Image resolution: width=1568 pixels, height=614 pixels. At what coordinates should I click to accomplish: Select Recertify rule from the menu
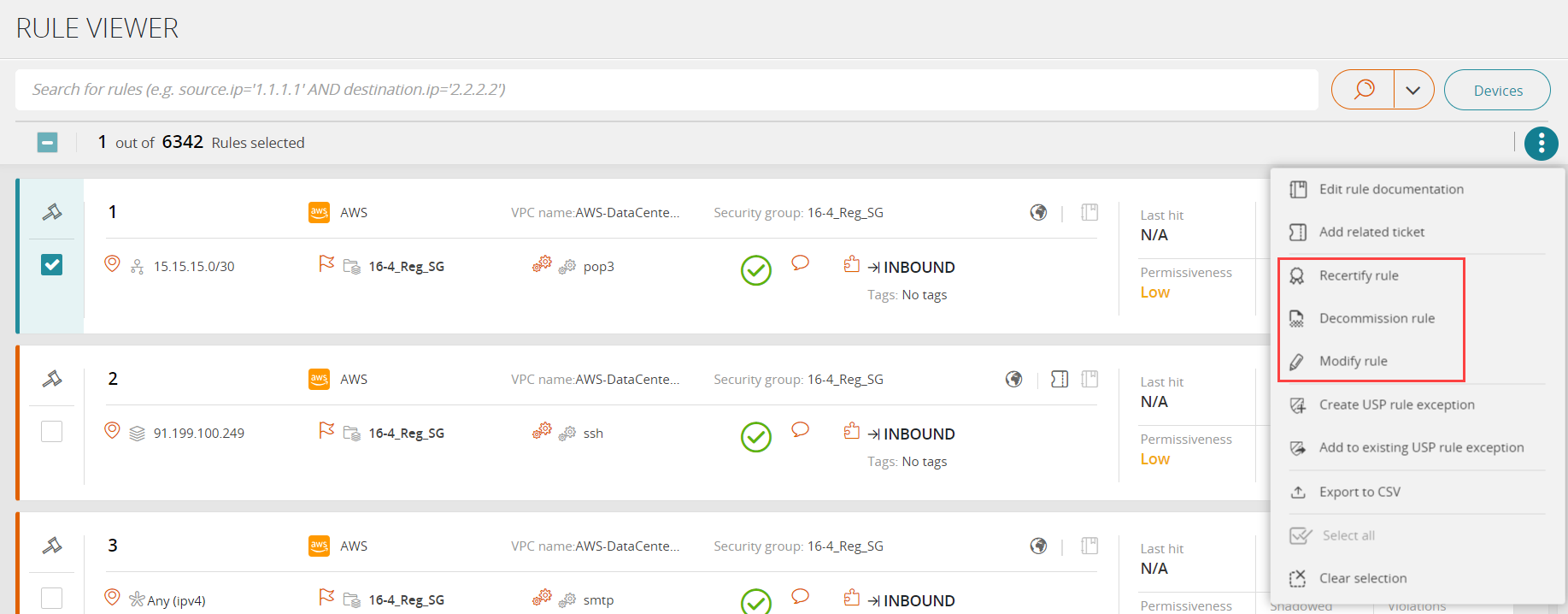(x=1358, y=275)
